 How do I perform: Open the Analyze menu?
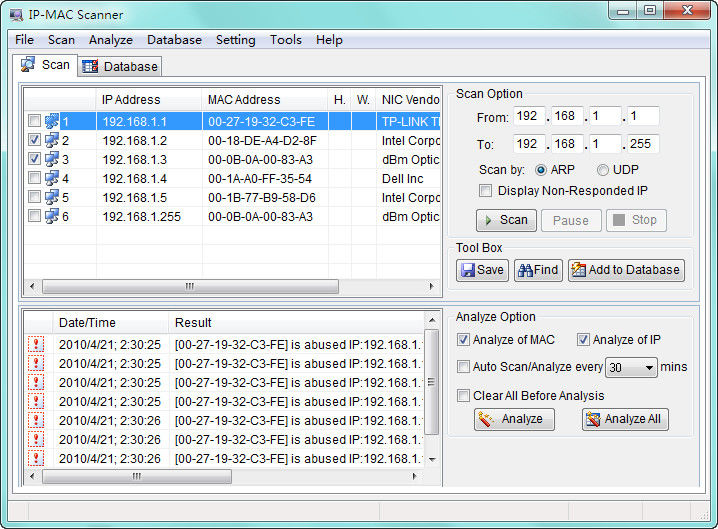(110, 40)
